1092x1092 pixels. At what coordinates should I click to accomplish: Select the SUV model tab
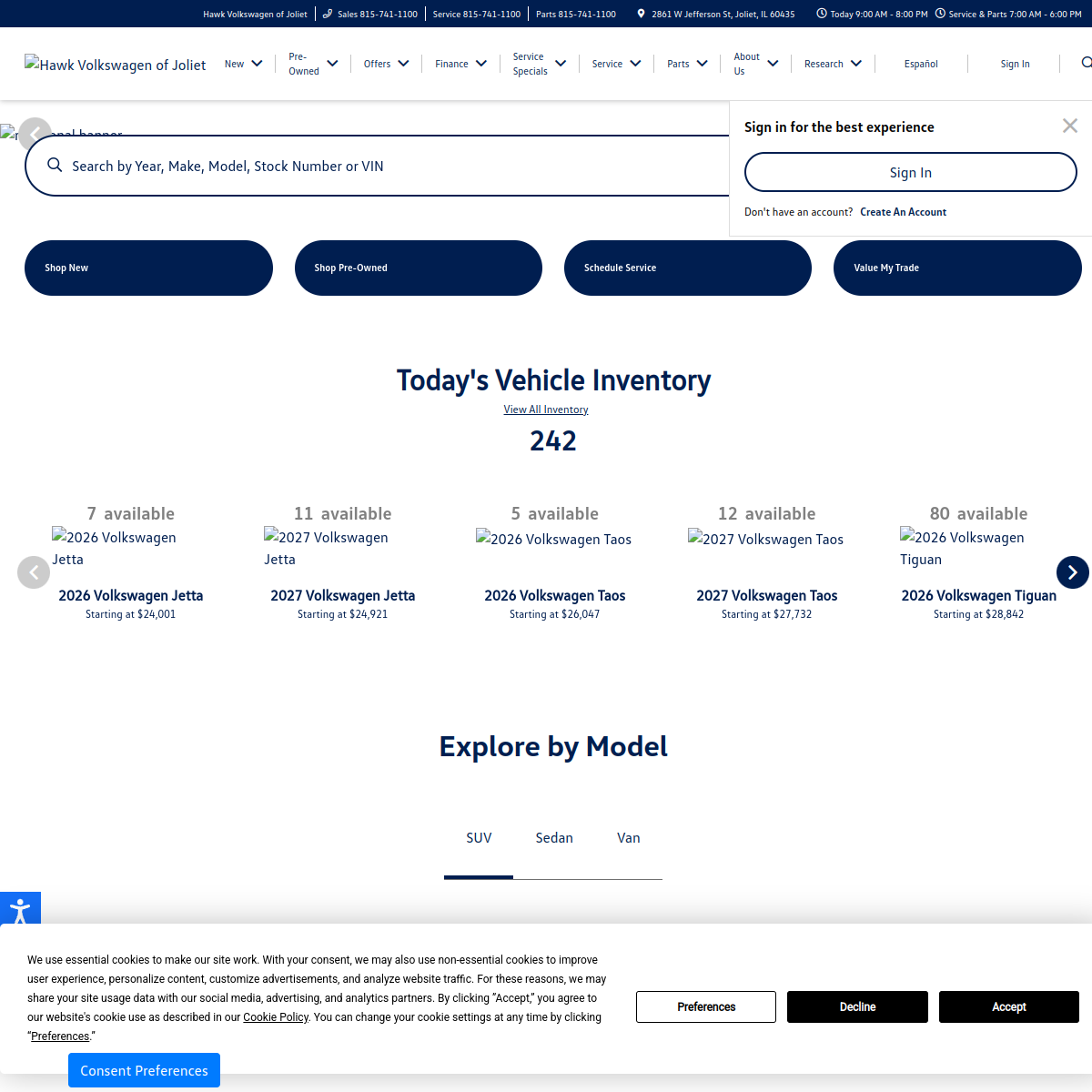[x=479, y=838]
